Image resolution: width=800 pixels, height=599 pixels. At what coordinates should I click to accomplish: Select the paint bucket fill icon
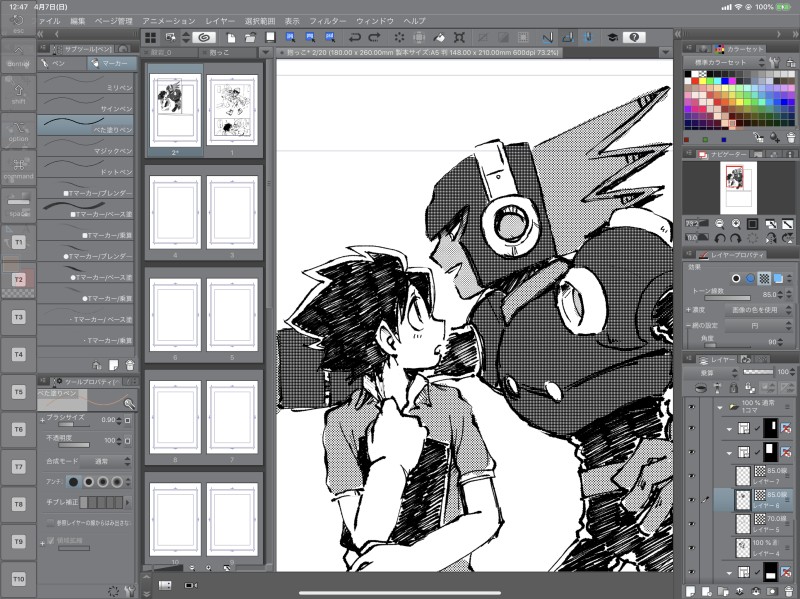(x=440, y=37)
